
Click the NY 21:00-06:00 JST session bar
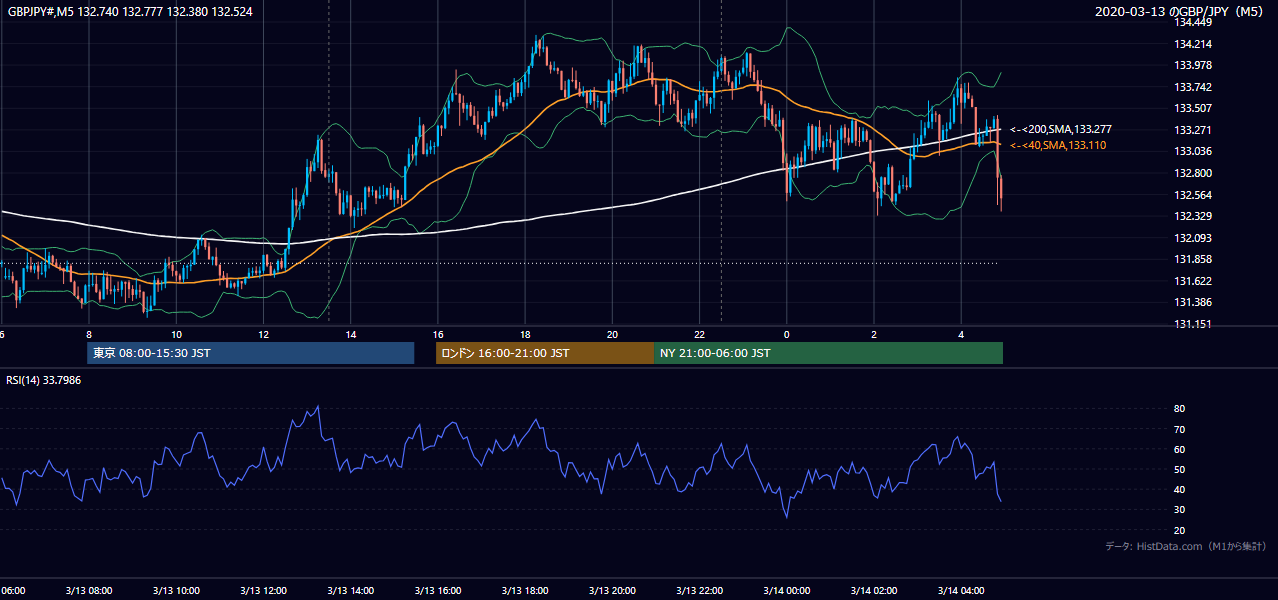pyautogui.click(x=828, y=353)
